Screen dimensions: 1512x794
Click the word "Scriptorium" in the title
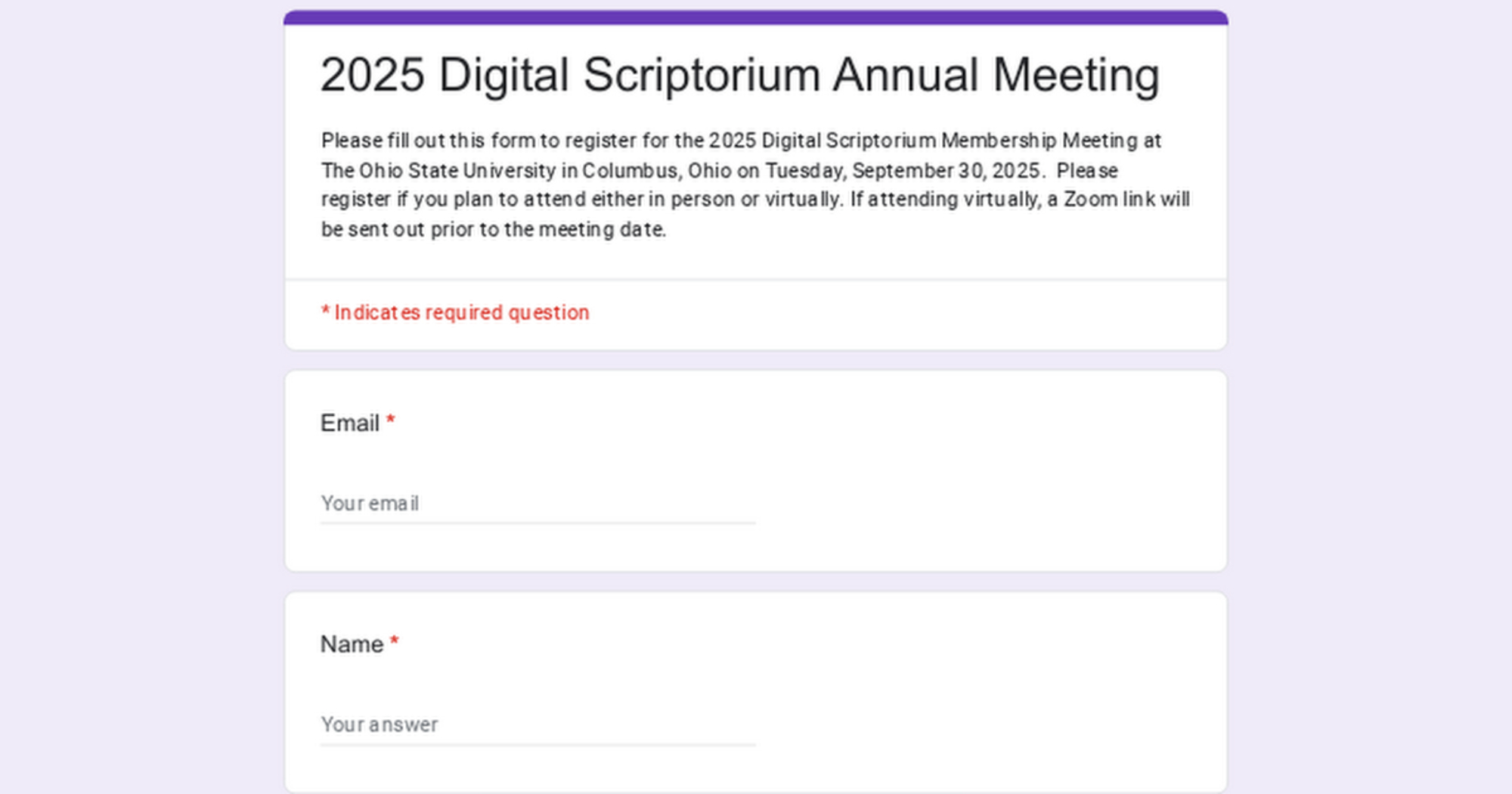[x=701, y=76]
